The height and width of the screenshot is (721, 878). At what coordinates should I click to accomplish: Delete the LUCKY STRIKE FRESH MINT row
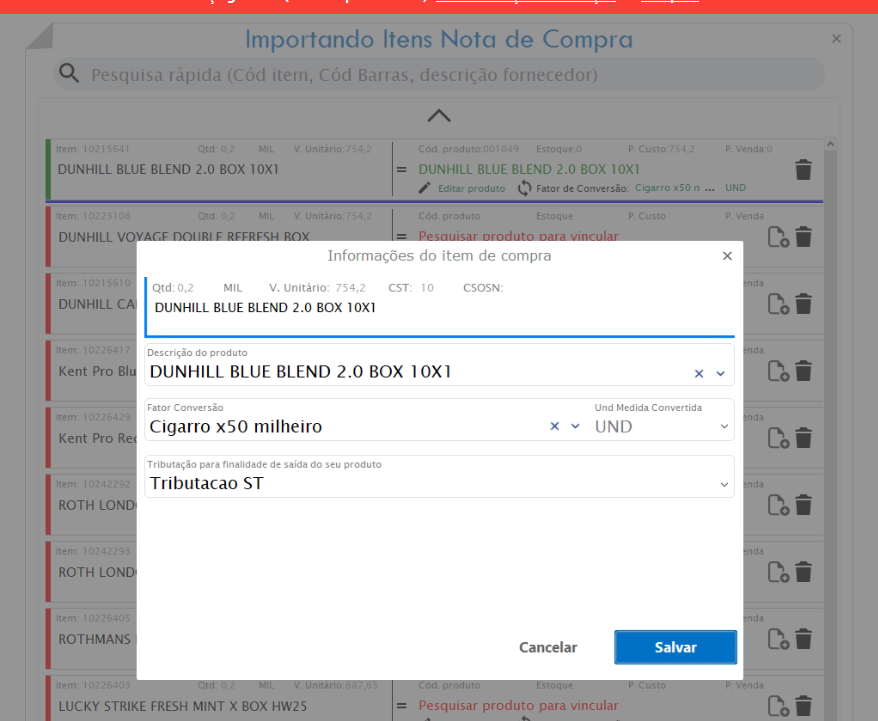coord(803,705)
